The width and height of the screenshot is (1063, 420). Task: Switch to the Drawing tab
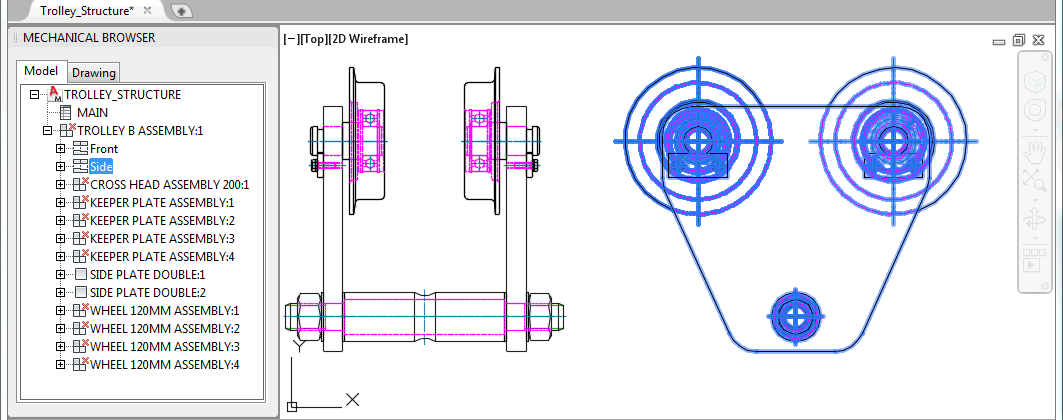94,72
